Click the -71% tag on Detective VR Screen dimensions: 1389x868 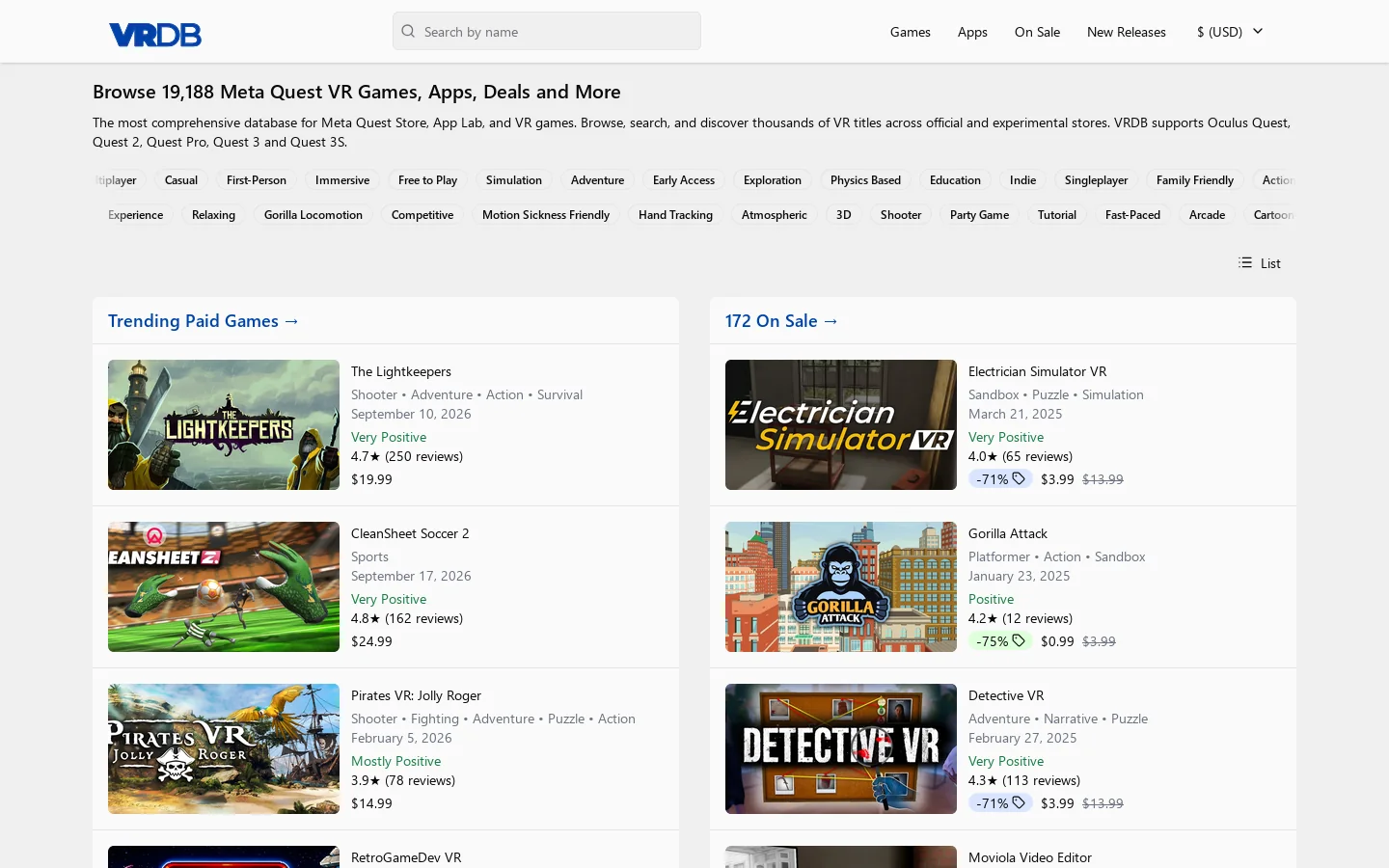click(1000, 802)
